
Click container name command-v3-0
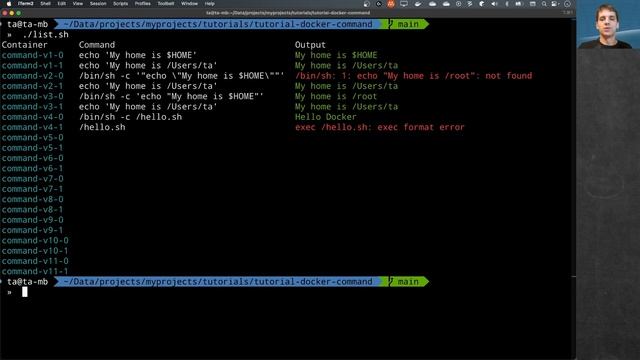(x=32, y=96)
